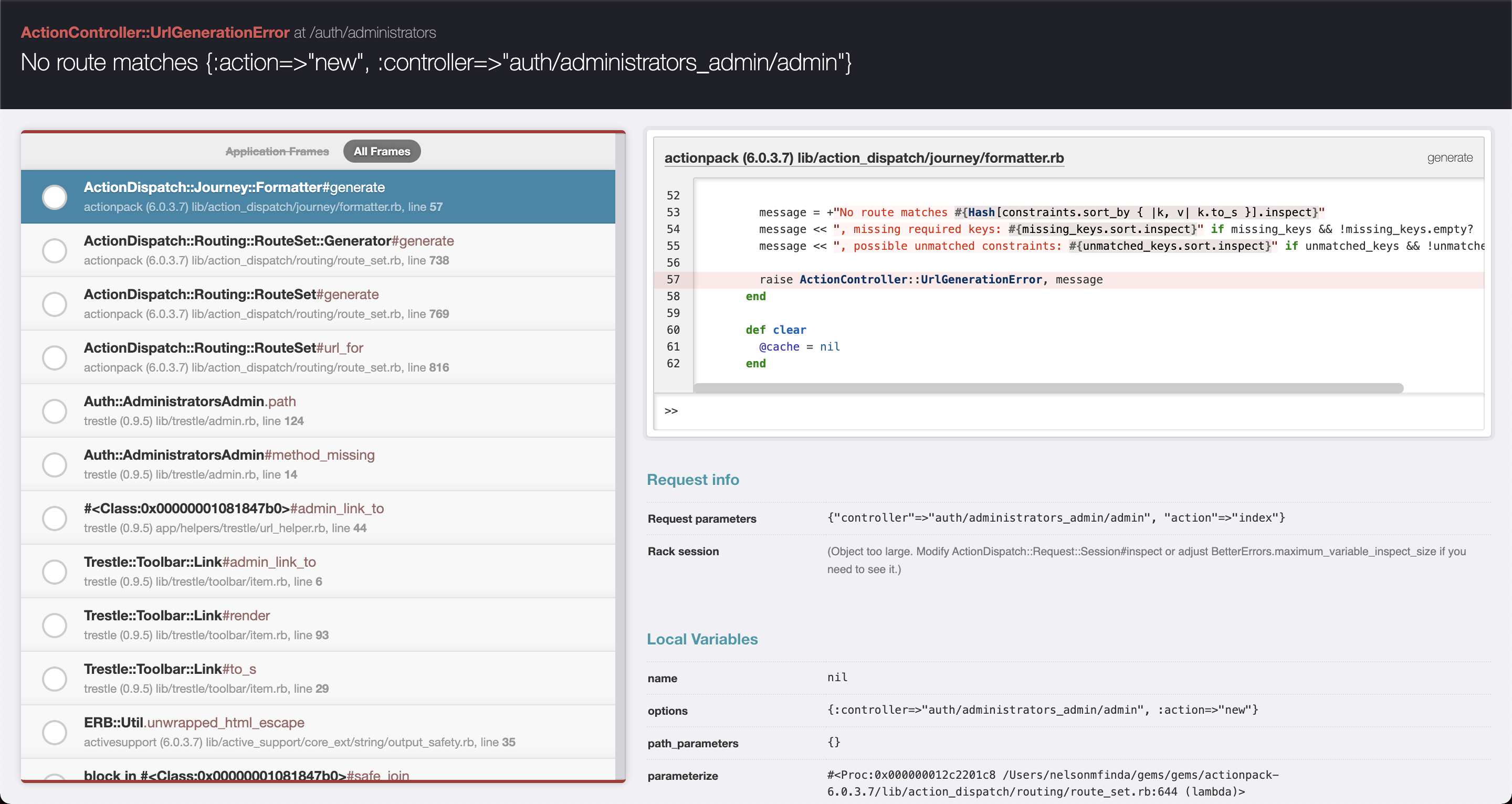The height and width of the screenshot is (804, 1512).
Task: Select the All Frames tab
Action: [381, 151]
